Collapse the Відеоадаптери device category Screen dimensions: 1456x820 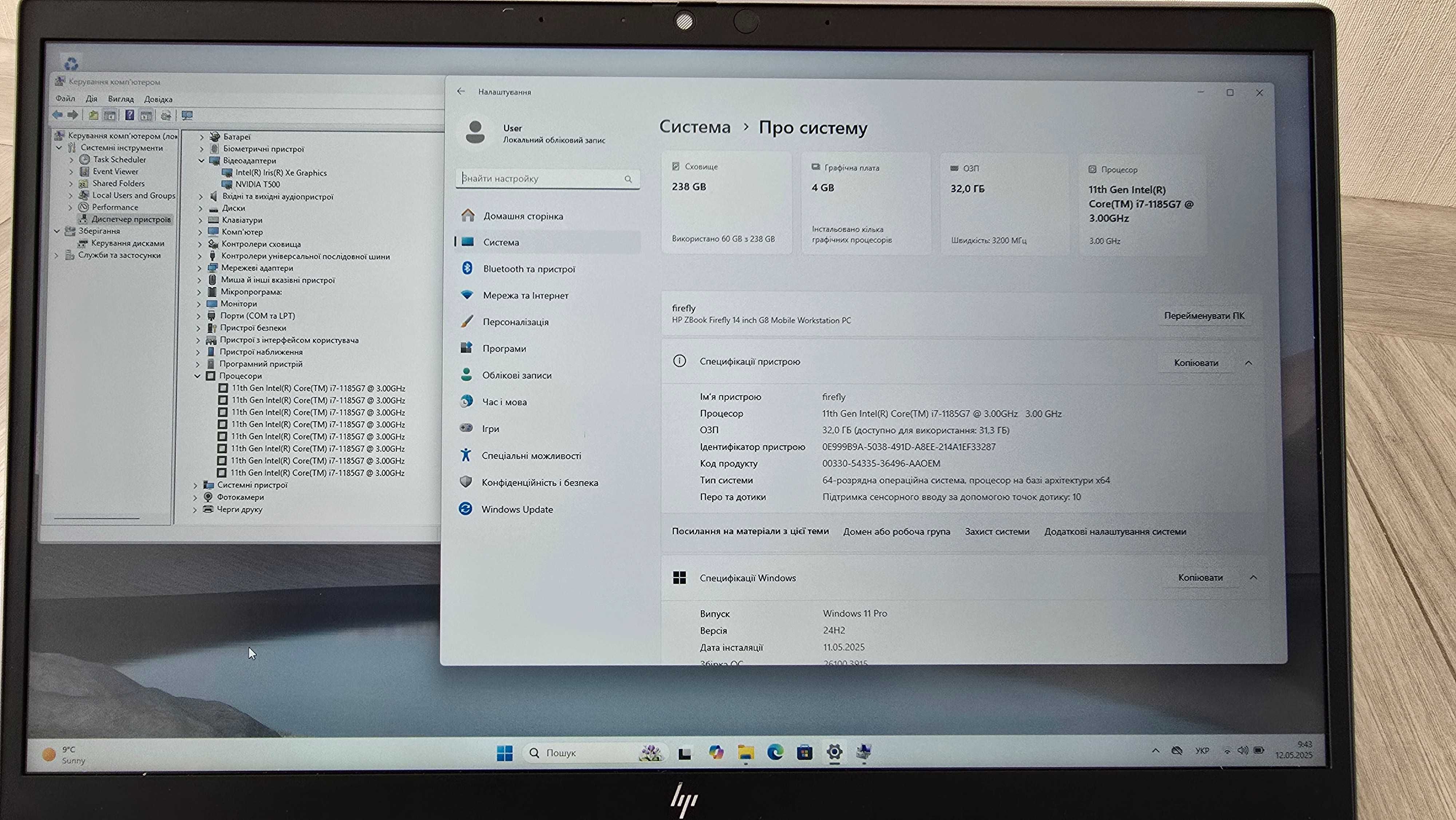point(201,161)
